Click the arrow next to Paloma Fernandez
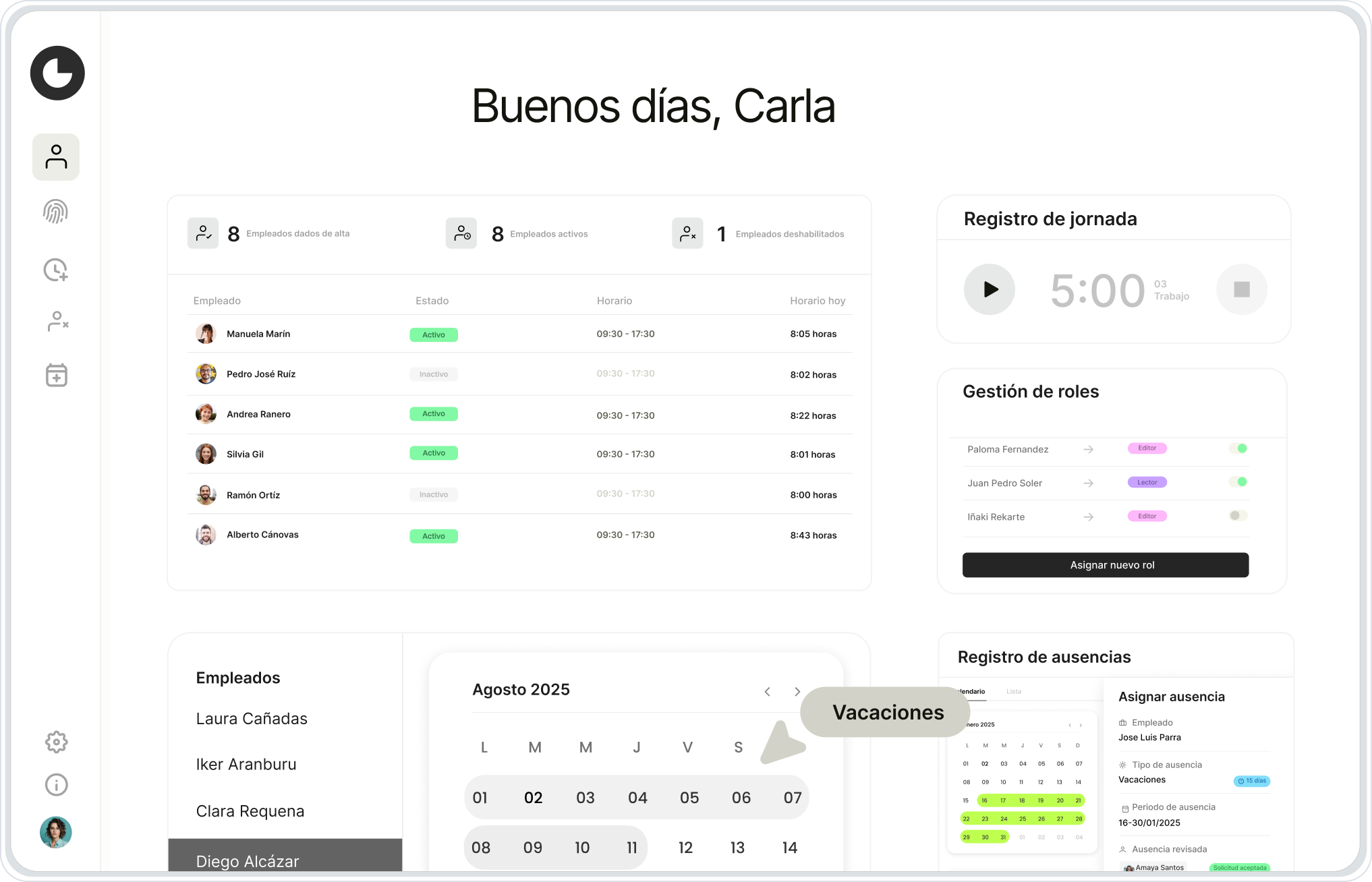 tap(1088, 450)
